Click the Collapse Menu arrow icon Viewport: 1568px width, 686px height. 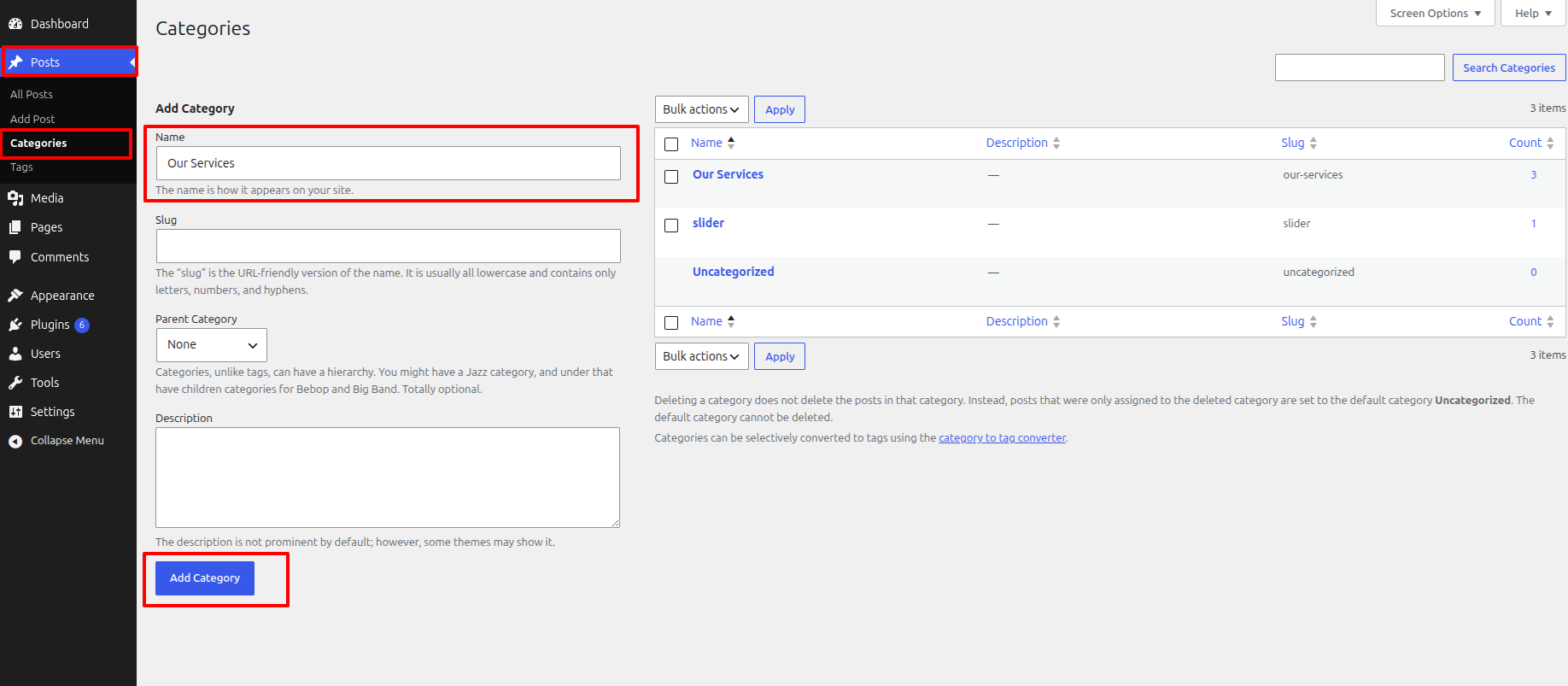[15, 441]
